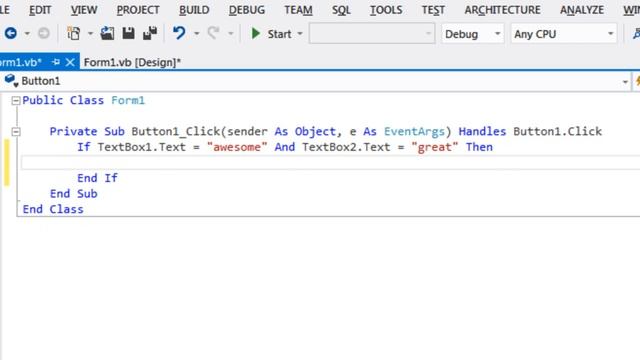The height and width of the screenshot is (360, 640).
Task: Click the End Class line
Action: click(x=53, y=209)
